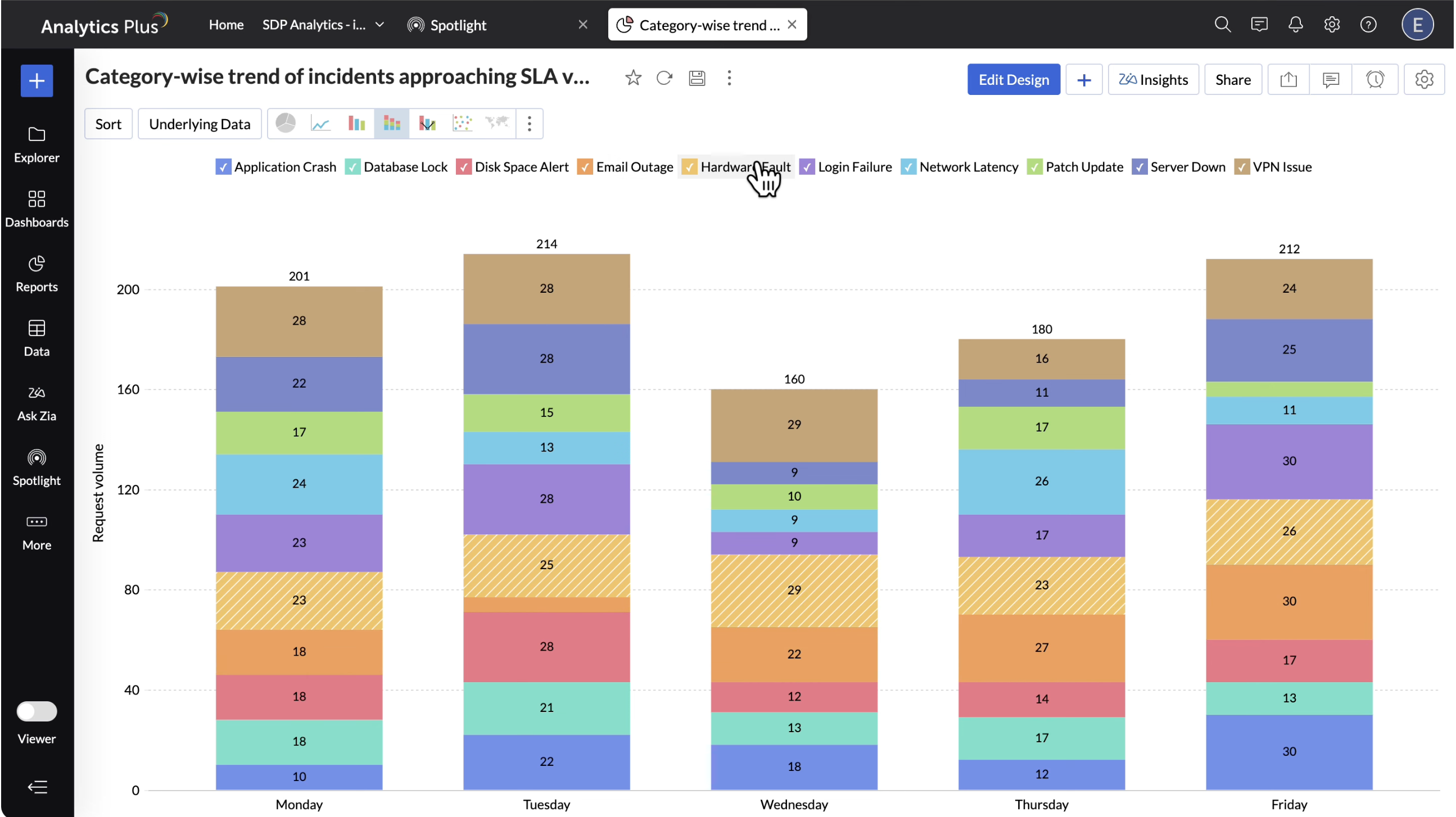
Task: Click Wednesday's Hardware Fault bar segment
Action: click(x=794, y=591)
